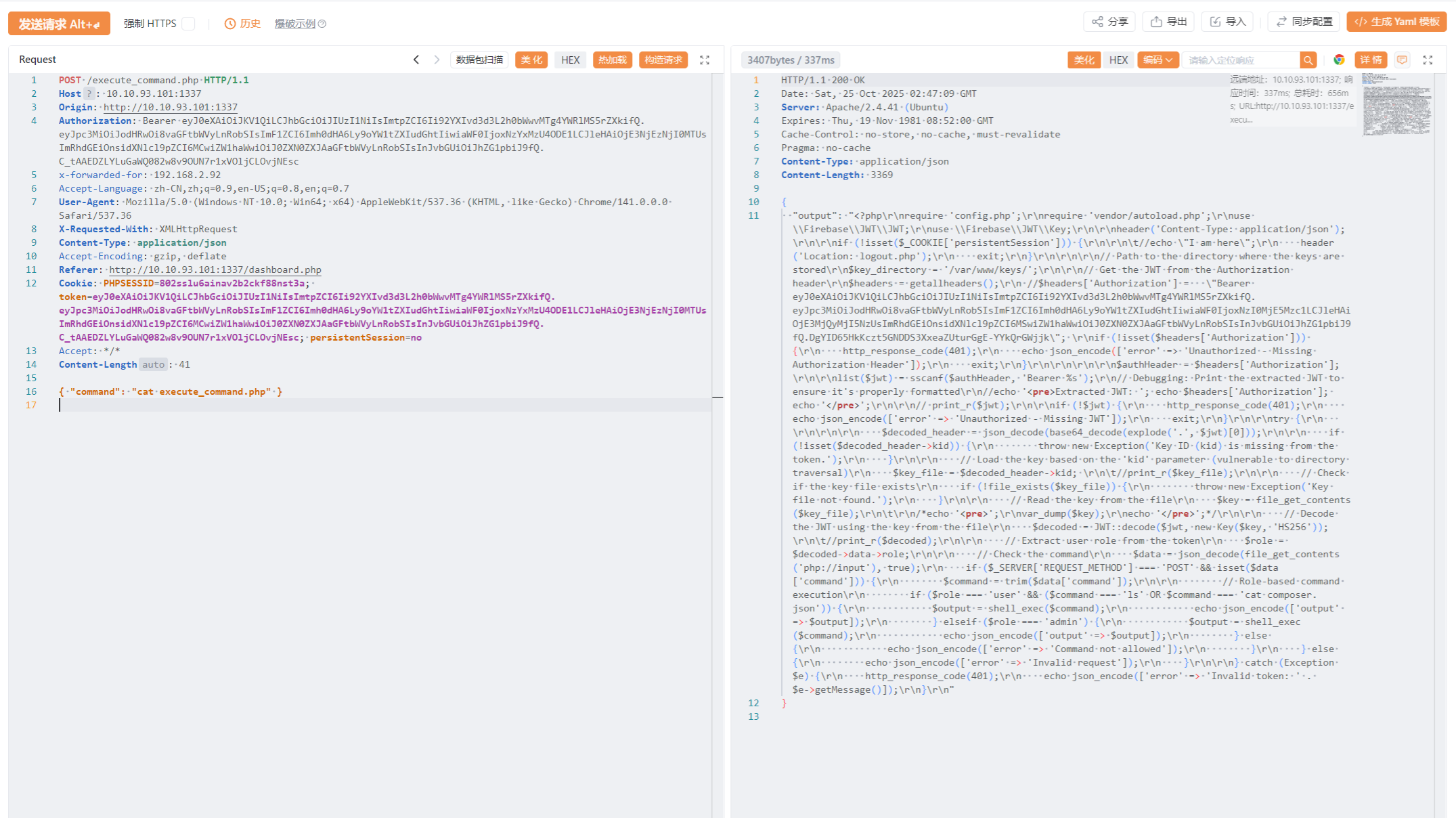Click the 生成 Yaml 模板 button

(1396, 22)
